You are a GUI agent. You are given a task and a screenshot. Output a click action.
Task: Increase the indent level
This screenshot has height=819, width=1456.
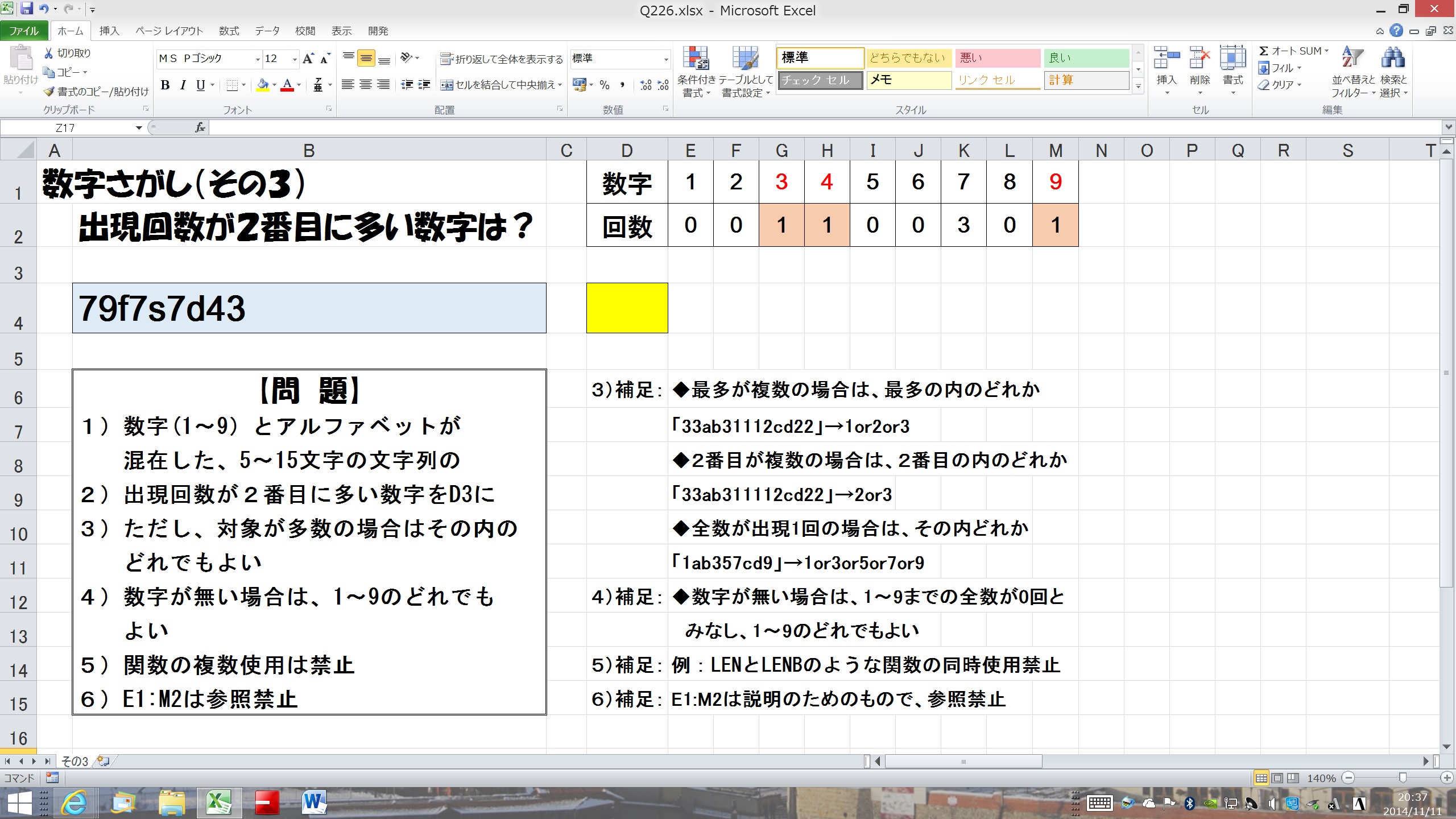424,85
